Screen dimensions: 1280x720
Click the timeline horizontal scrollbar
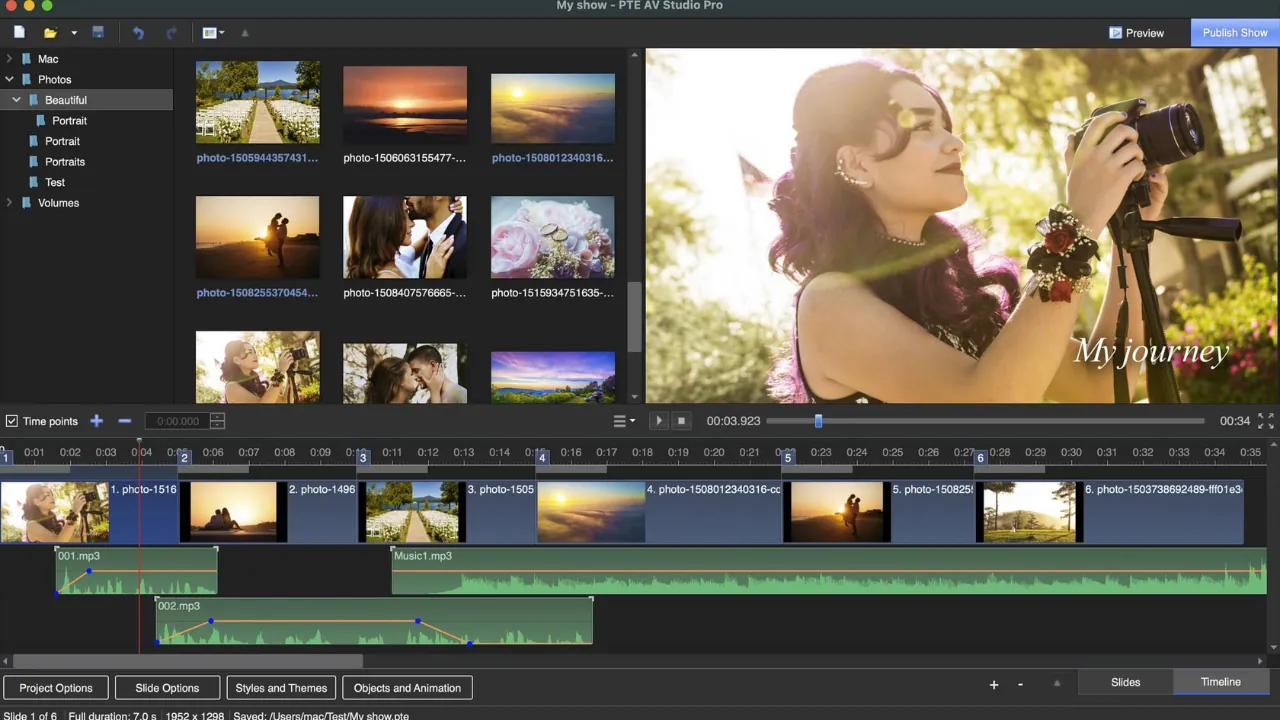pos(188,661)
